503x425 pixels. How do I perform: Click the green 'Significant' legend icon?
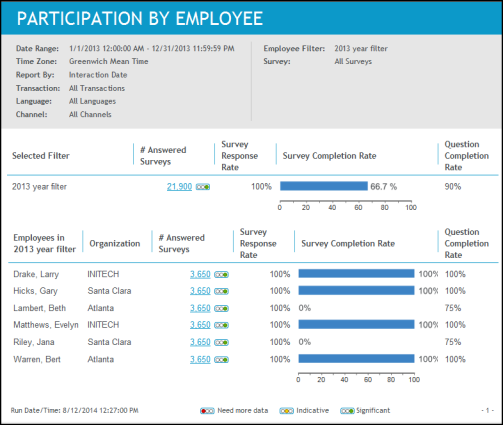(347, 411)
